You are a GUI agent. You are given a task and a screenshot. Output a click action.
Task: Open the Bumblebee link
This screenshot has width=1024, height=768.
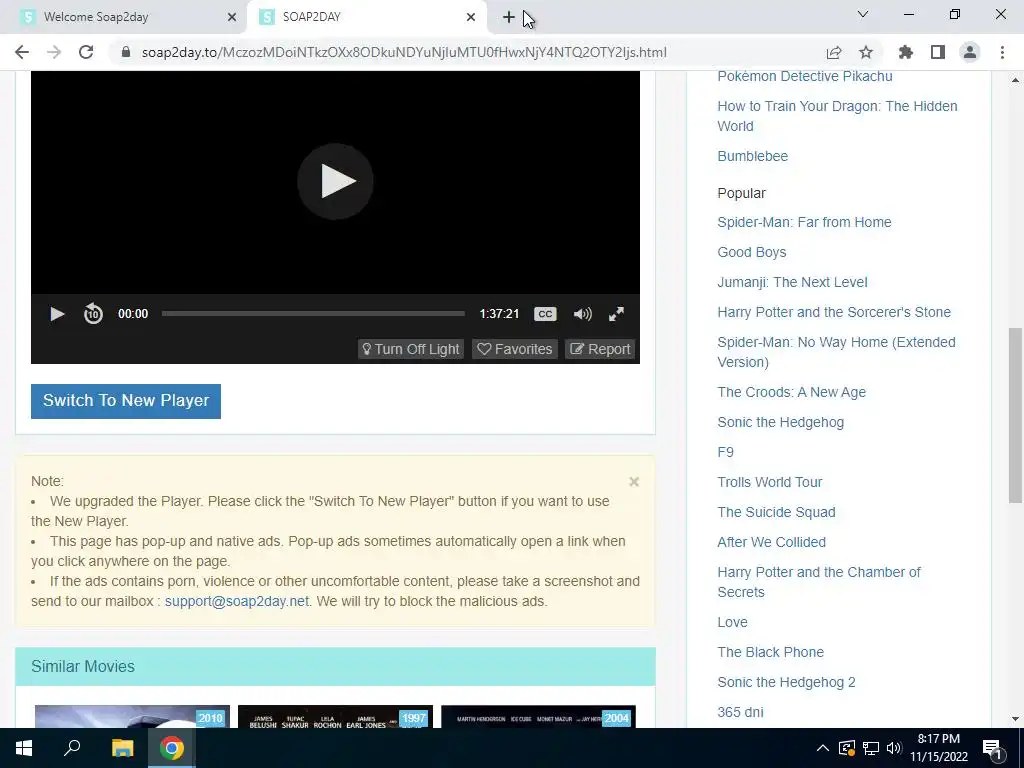752,156
